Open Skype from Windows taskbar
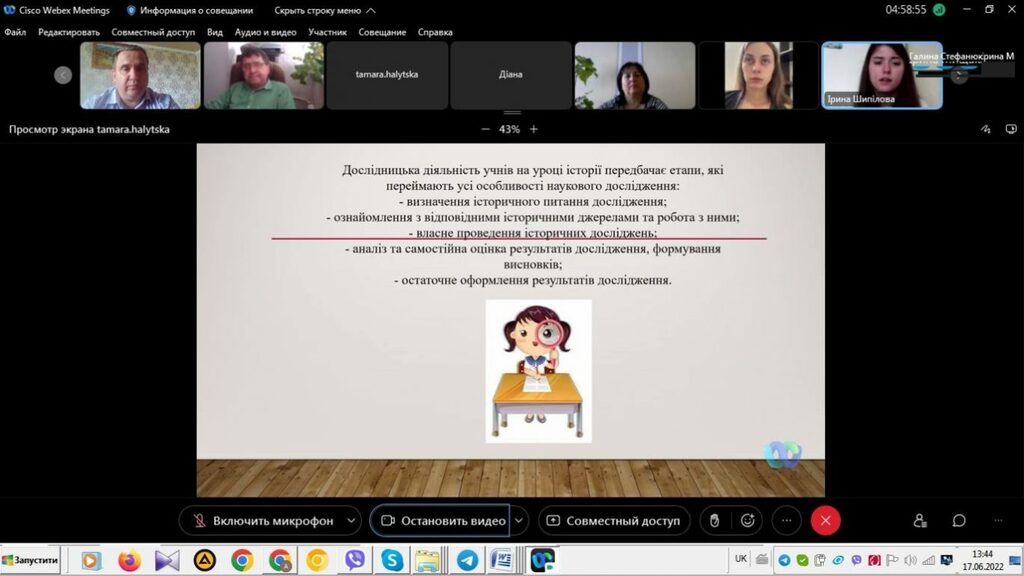1024x576 pixels. [x=392, y=560]
